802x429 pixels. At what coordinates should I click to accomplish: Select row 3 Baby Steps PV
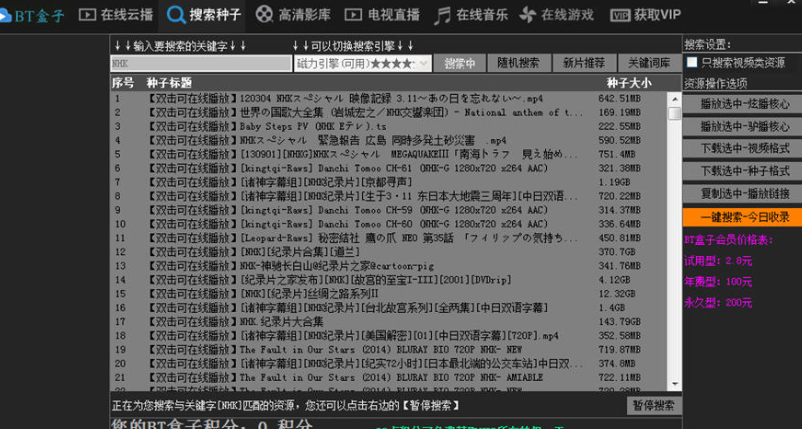point(389,126)
